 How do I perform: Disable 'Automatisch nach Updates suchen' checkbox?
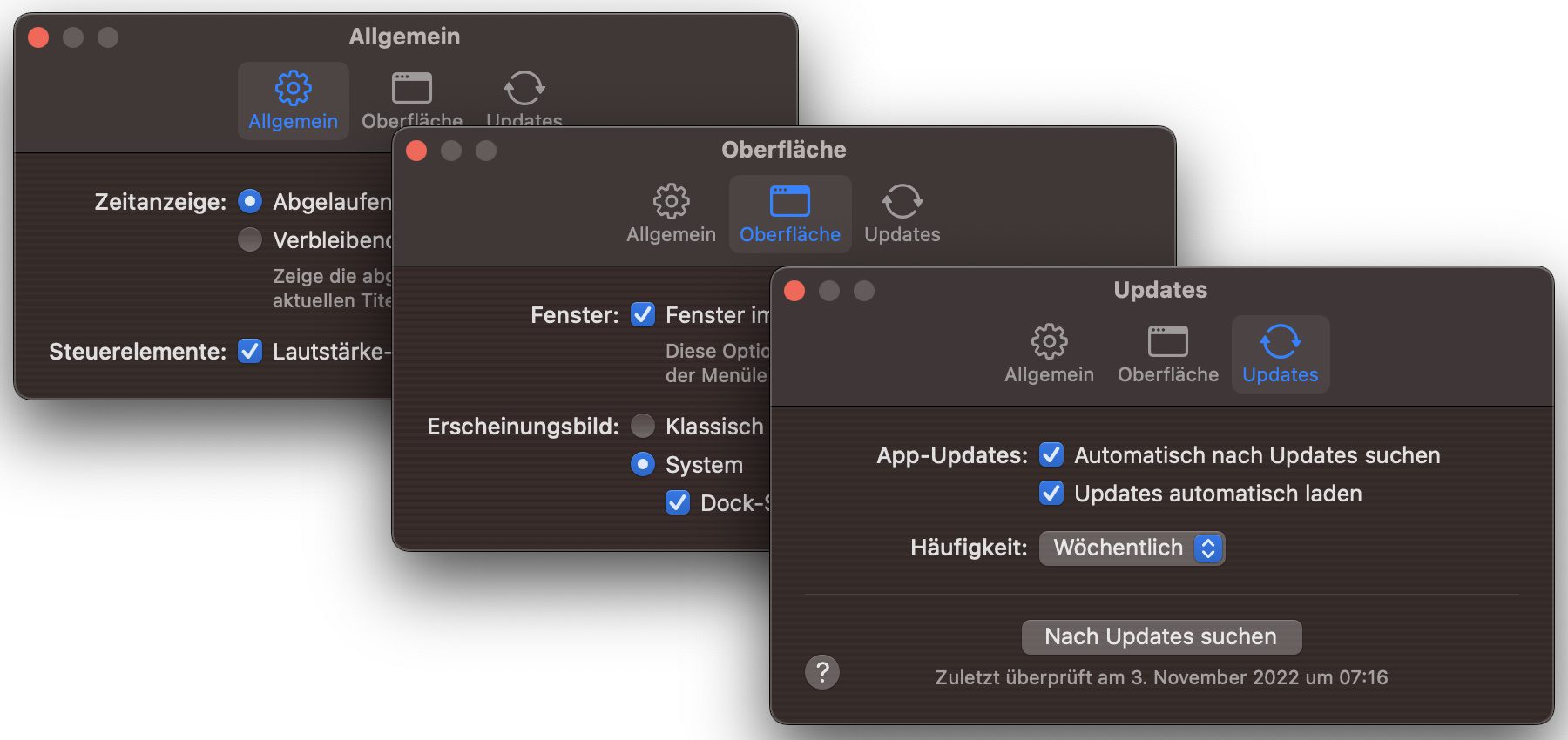[1051, 455]
